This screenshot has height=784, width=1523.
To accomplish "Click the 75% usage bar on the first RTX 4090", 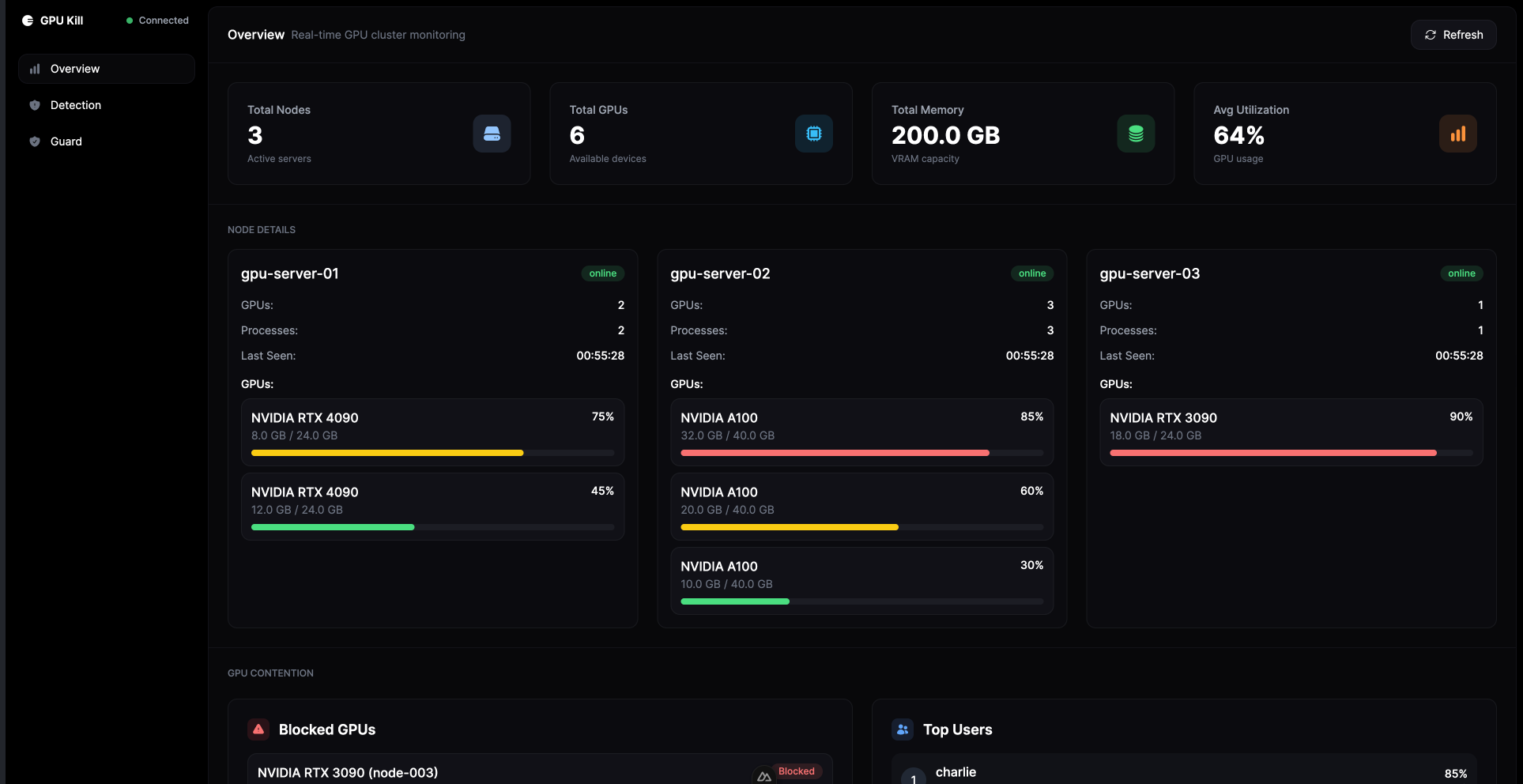I will (x=386, y=453).
